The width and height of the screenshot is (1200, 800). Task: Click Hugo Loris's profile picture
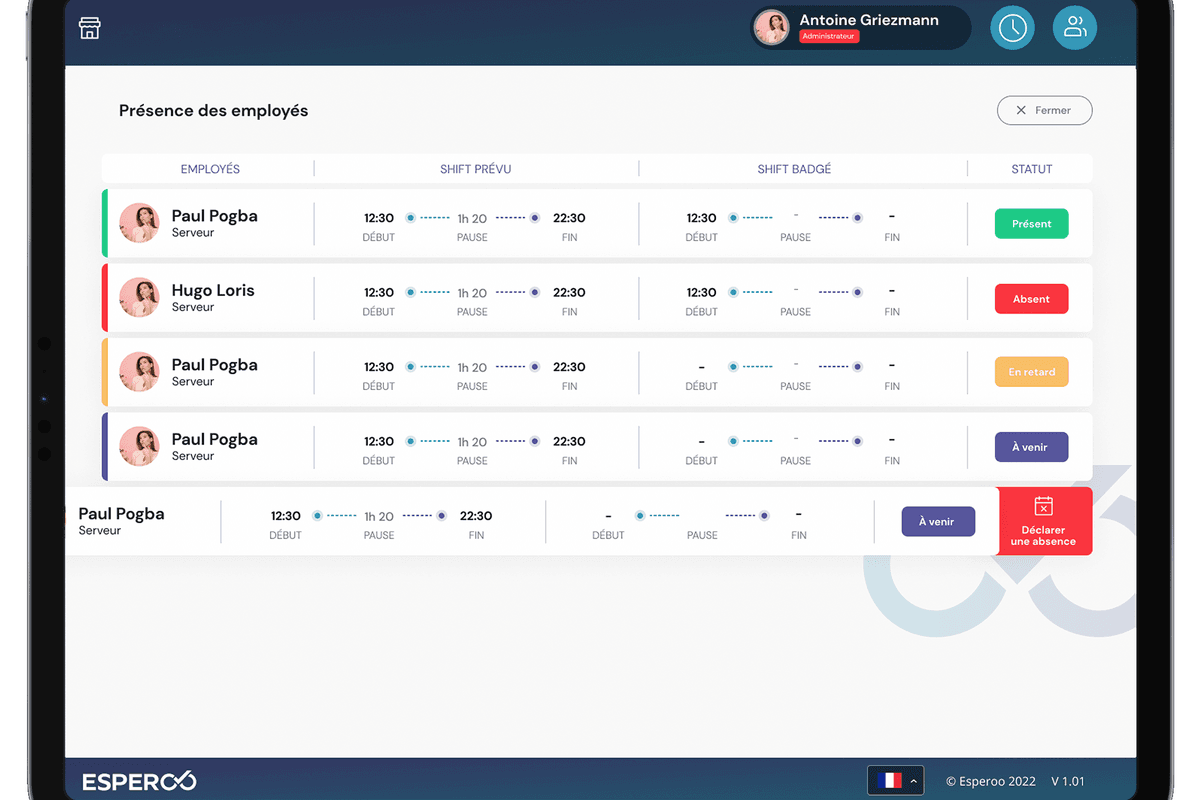[139, 298]
